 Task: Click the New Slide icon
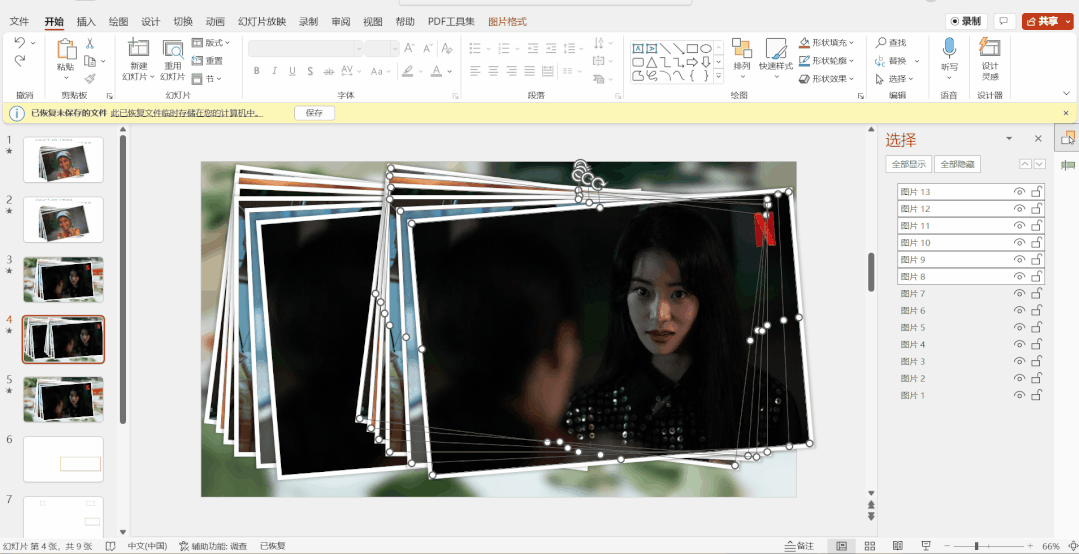click(x=138, y=48)
